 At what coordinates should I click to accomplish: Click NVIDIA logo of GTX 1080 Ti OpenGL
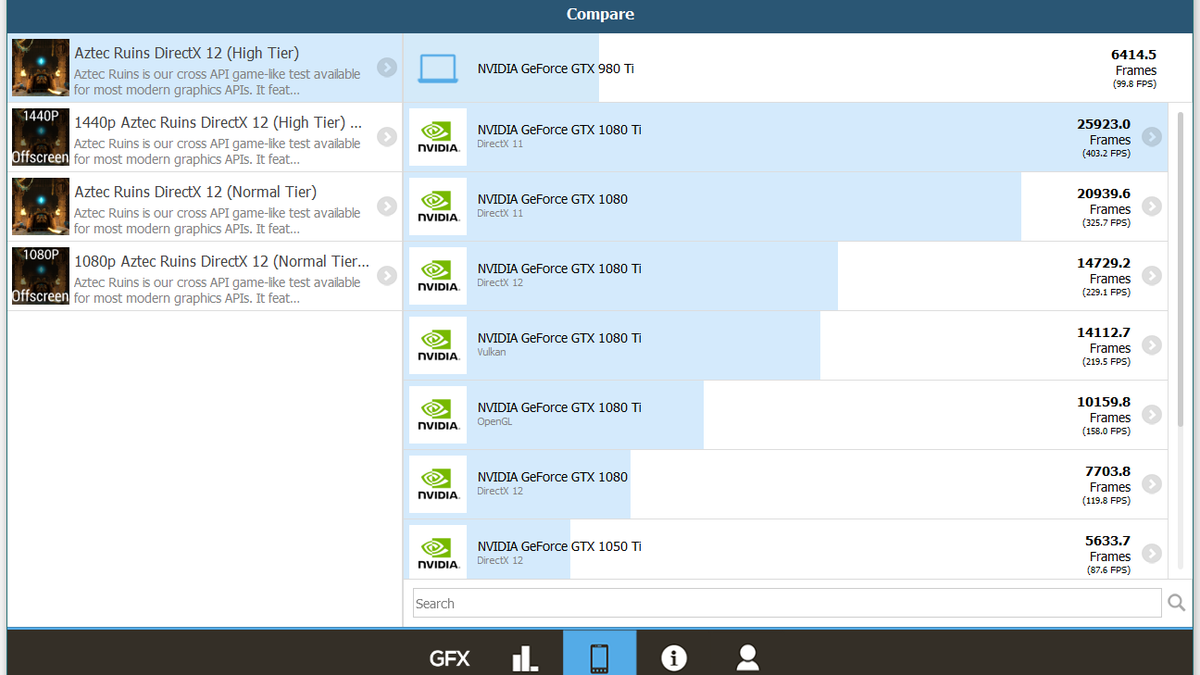pyautogui.click(x=438, y=415)
